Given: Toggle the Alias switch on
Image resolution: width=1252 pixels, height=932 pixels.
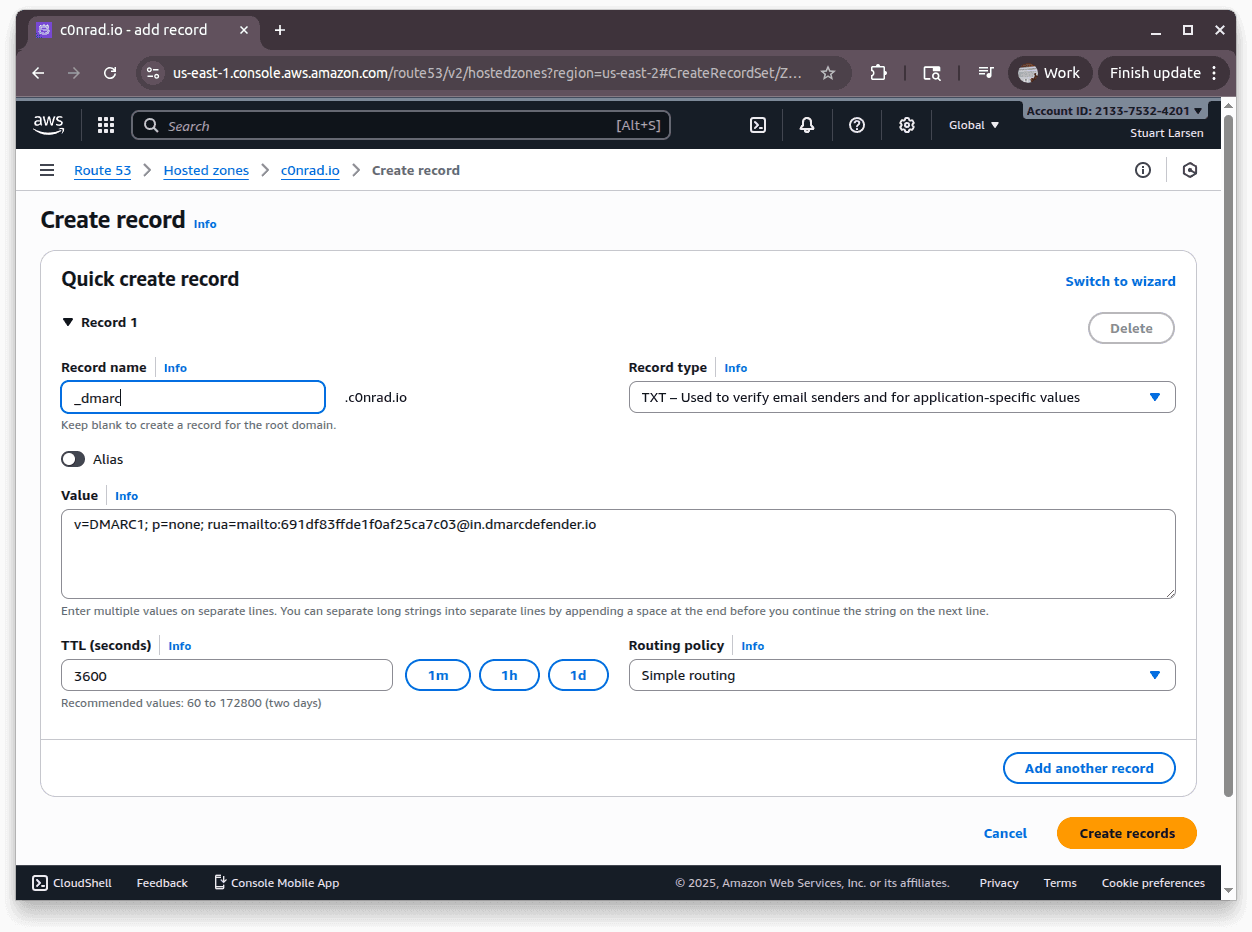Looking at the screenshot, I should click(73, 458).
